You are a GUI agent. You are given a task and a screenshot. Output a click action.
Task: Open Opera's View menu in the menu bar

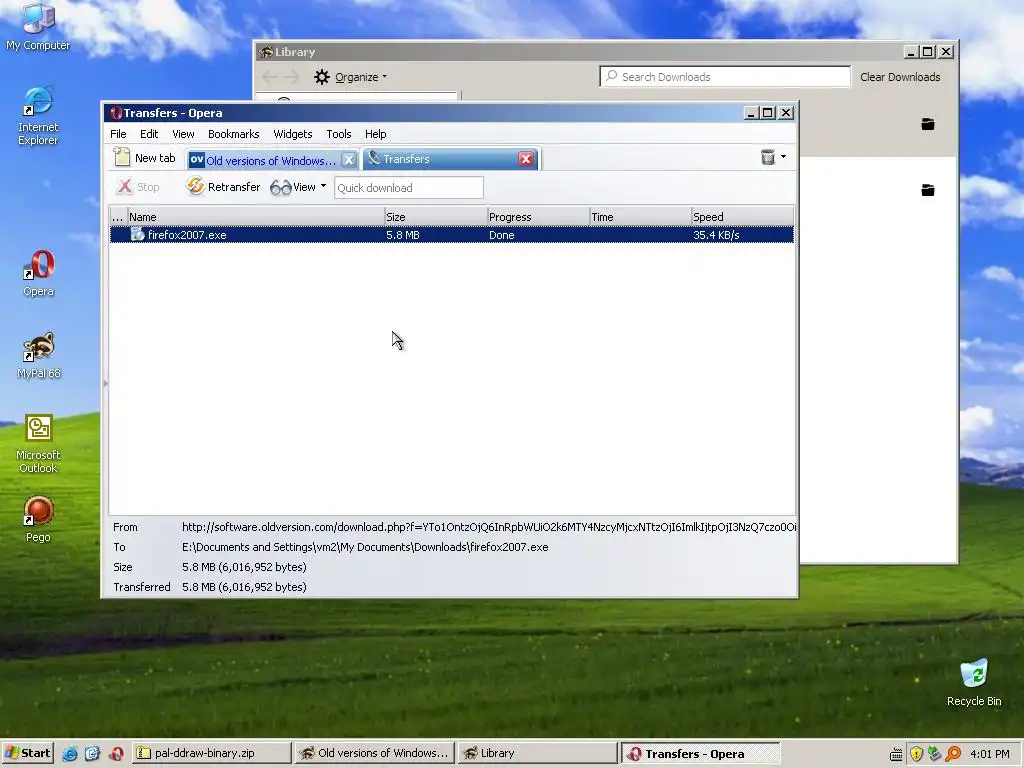[x=183, y=134]
